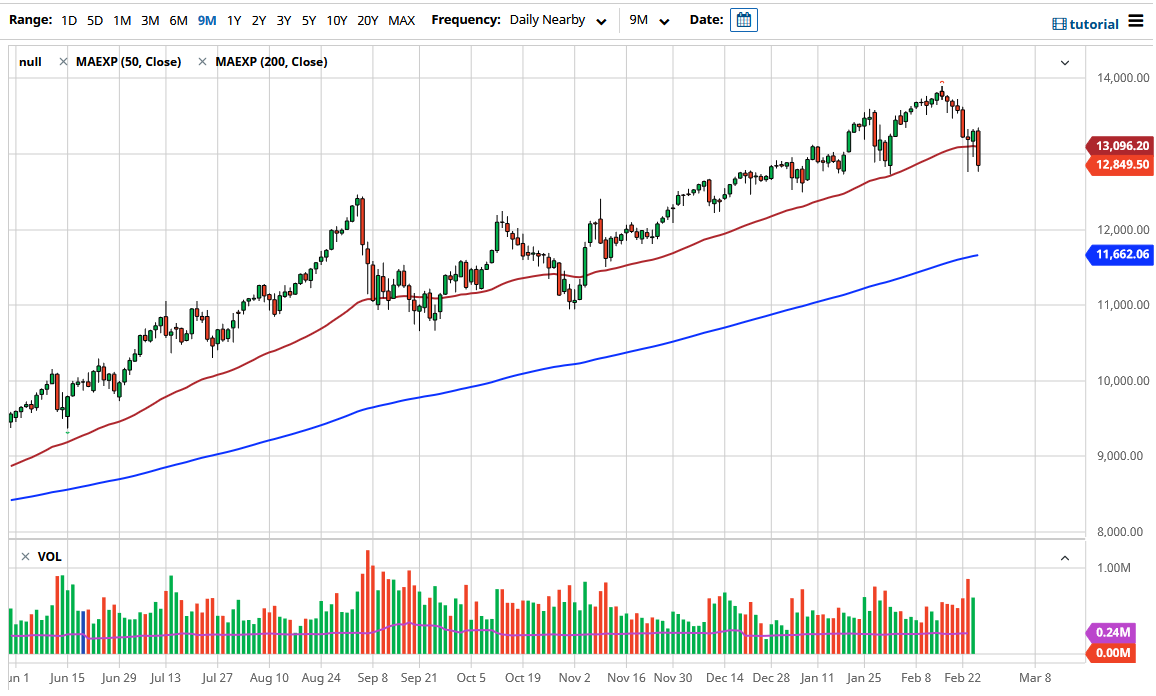Open the Frequency Daily Nearby dropdown
The image size is (1156, 696).
557,20
